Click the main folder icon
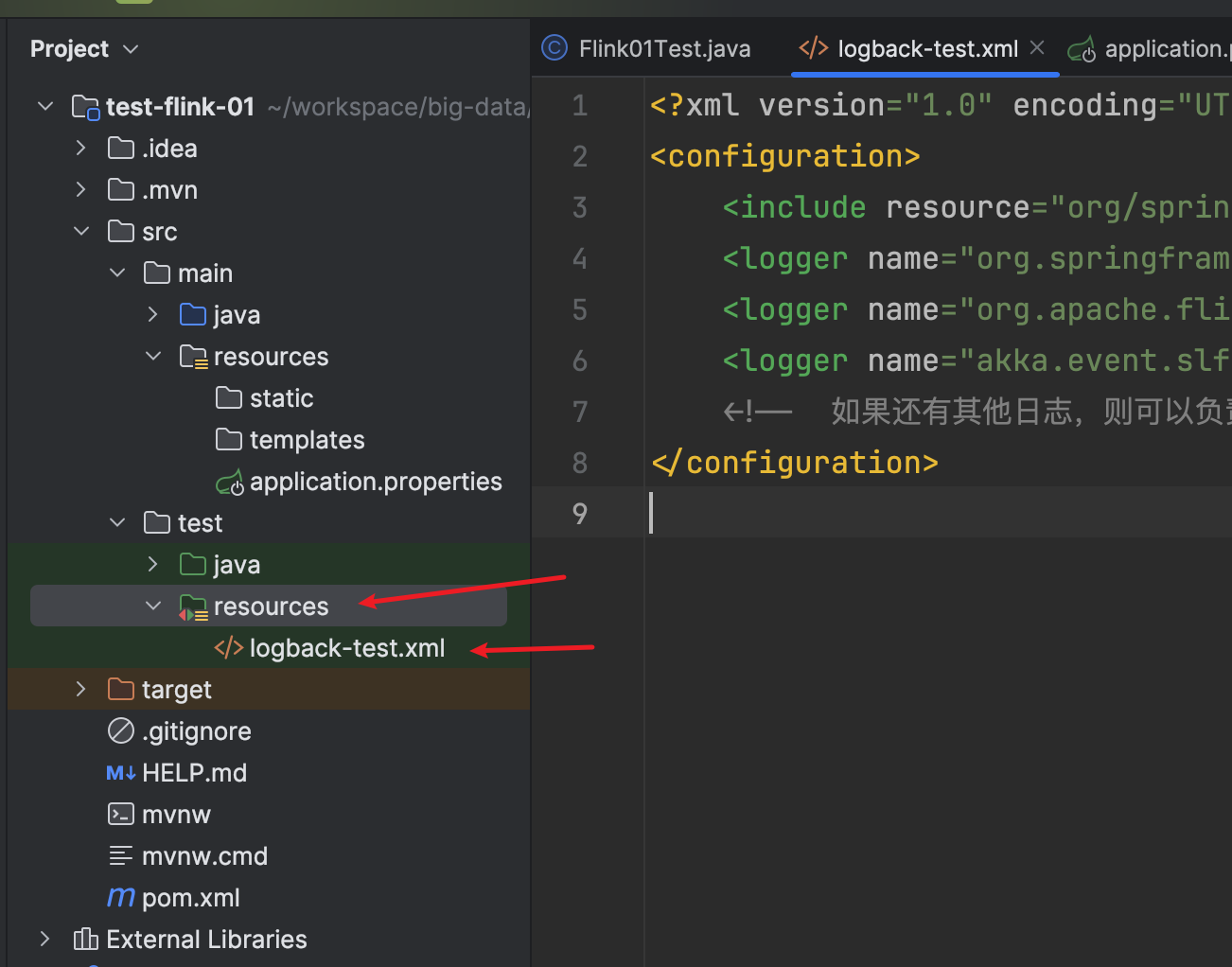 (x=157, y=273)
